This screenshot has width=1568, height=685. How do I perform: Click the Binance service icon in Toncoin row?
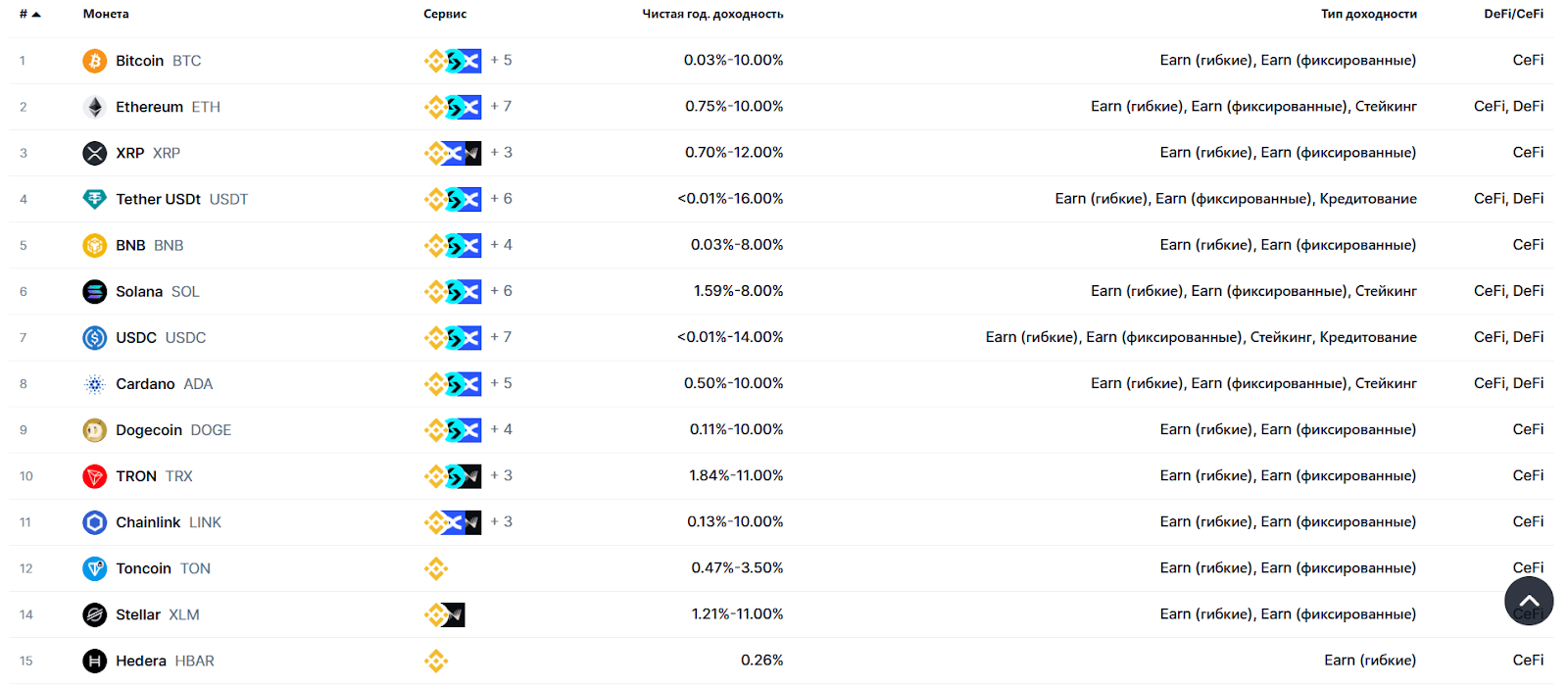tap(436, 568)
